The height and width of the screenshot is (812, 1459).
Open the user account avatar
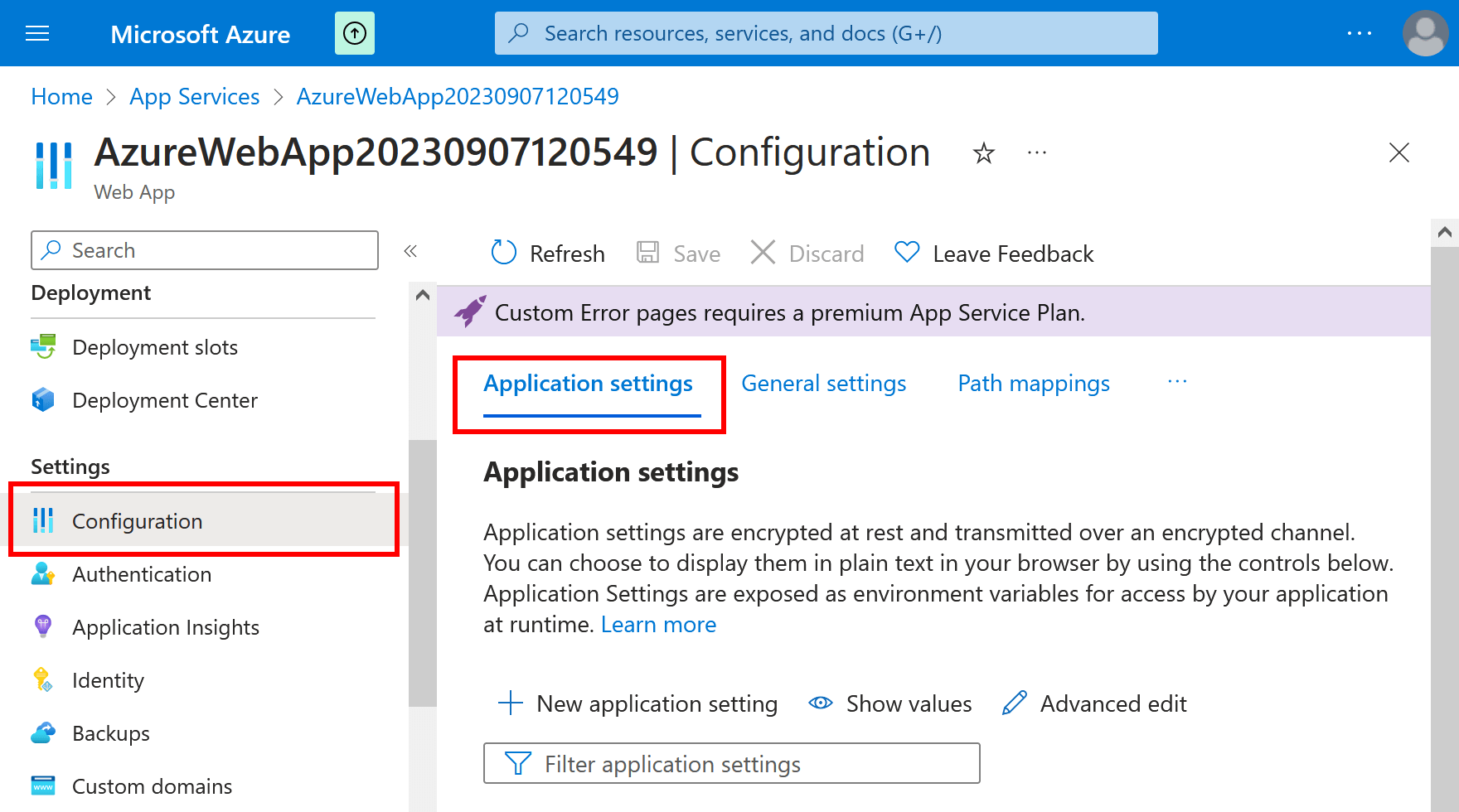point(1425,33)
